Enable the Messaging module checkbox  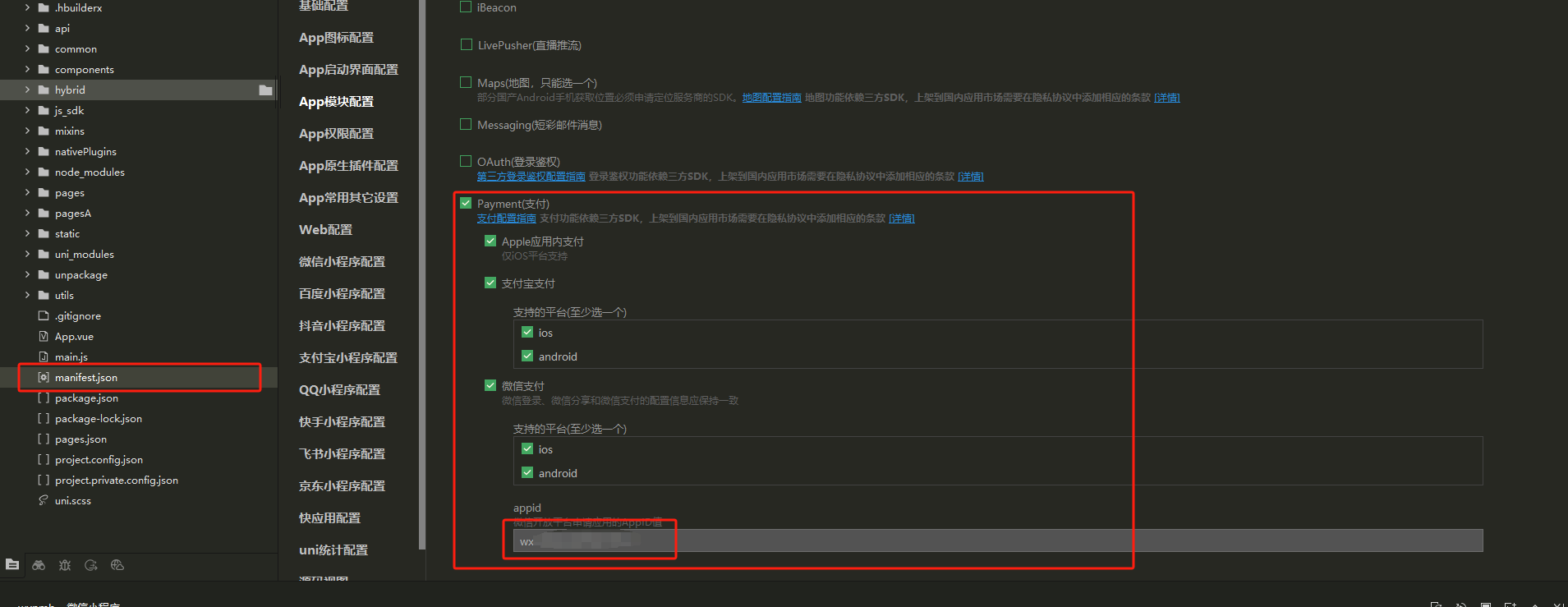(466, 124)
